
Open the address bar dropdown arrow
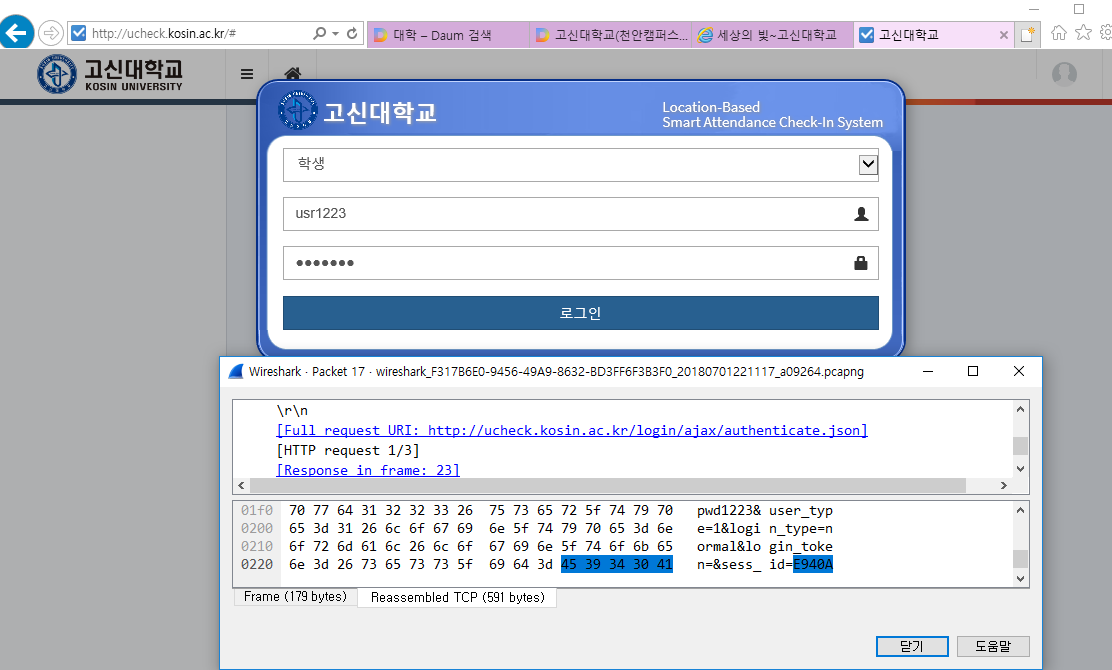click(335, 33)
